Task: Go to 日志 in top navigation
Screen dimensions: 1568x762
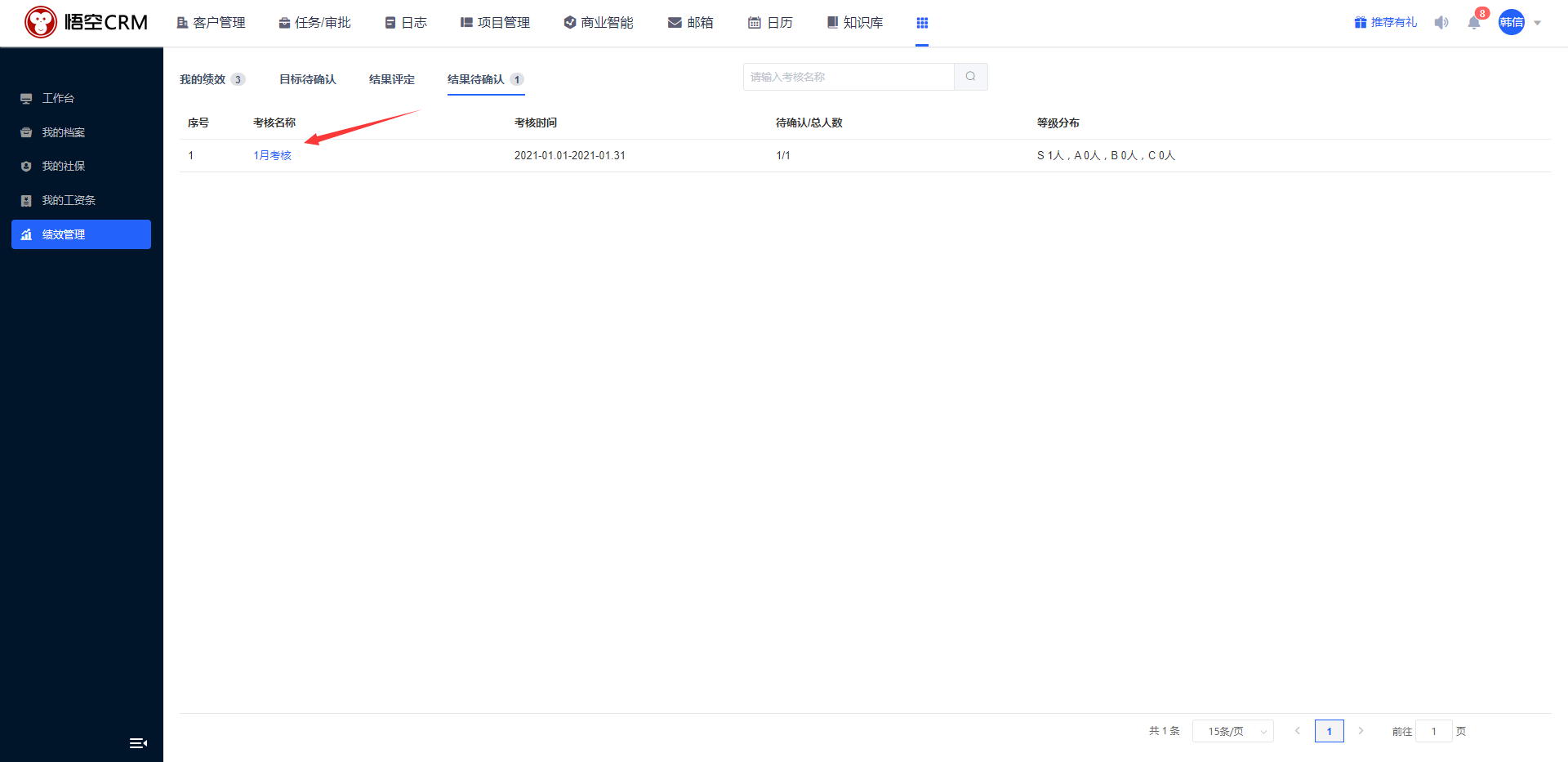Action: pos(406,23)
